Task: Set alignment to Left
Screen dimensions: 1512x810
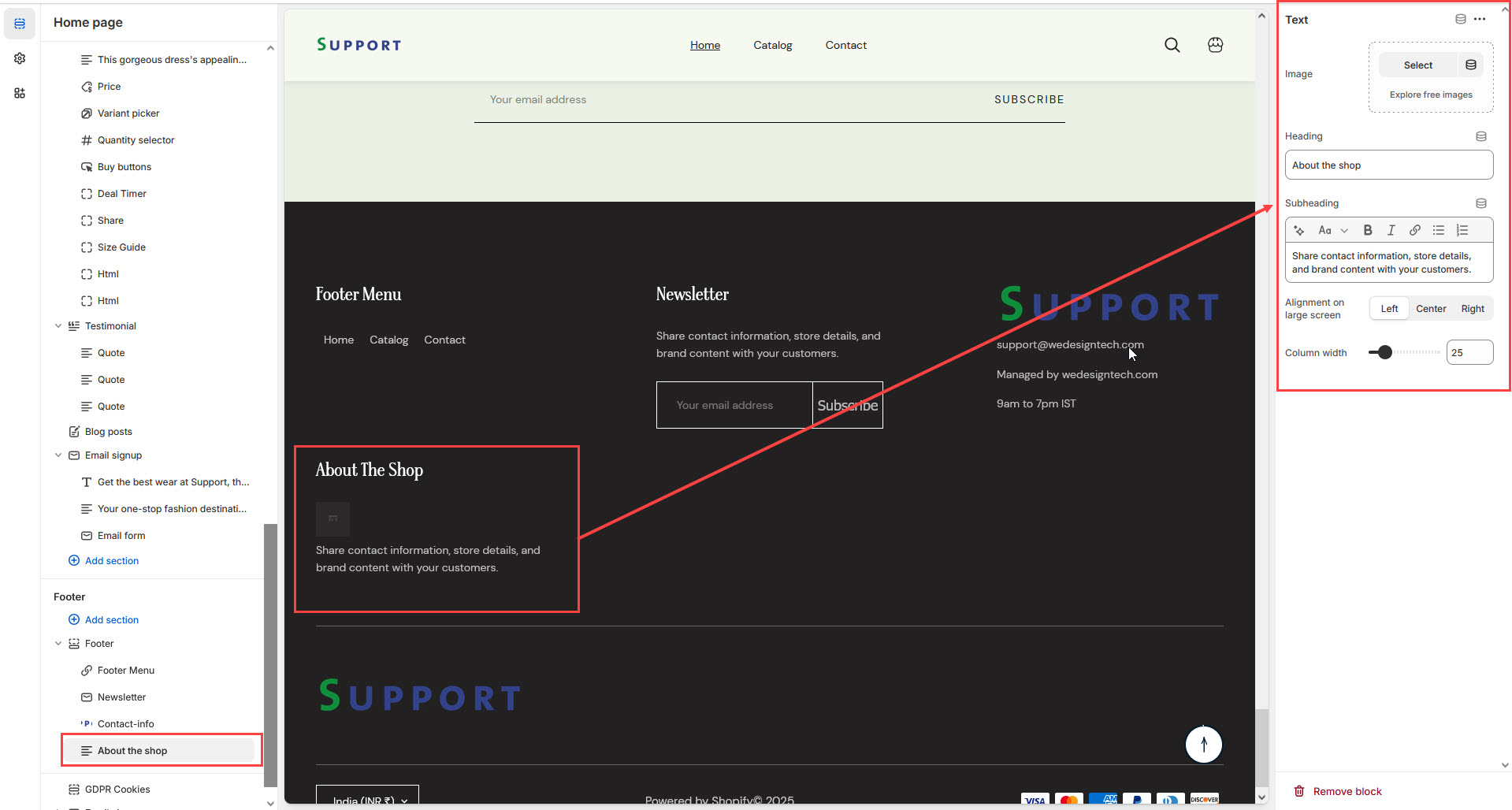Action: click(x=1389, y=309)
